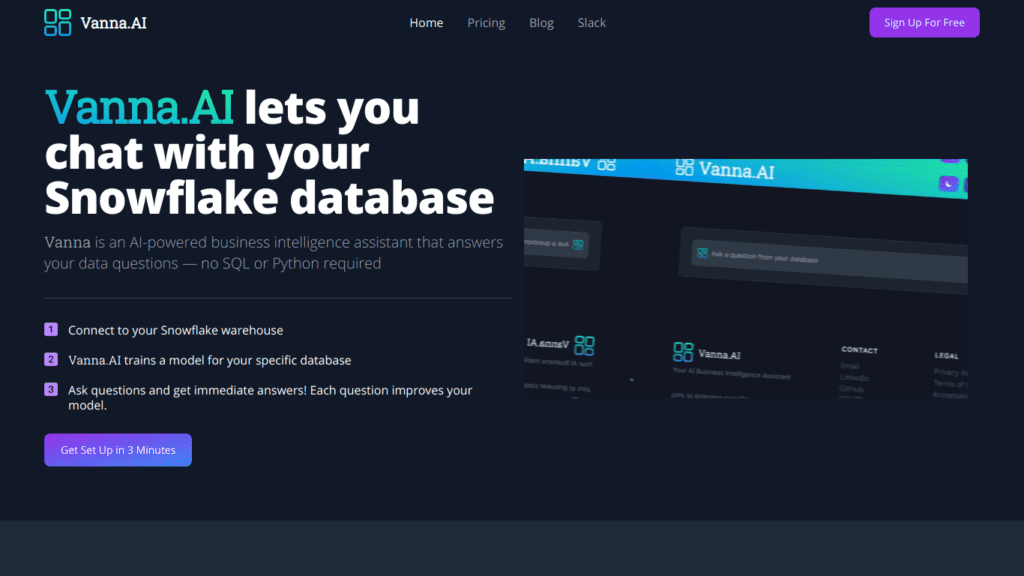1024x576 pixels.
Task: Click the Vanna.AI logo in preview's gradient banner
Action: coord(725,170)
